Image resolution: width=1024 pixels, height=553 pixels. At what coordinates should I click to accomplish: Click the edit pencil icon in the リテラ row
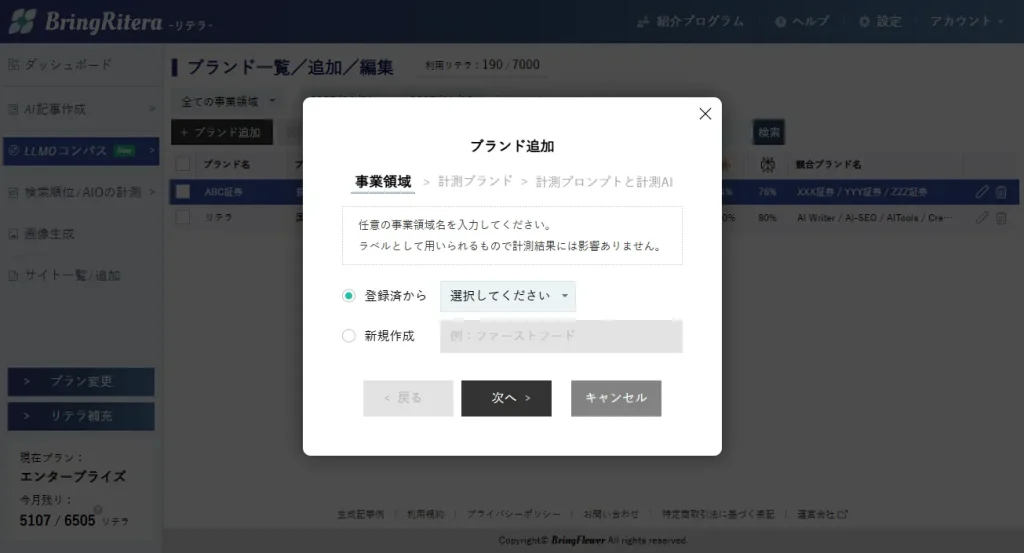coord(982,217)
